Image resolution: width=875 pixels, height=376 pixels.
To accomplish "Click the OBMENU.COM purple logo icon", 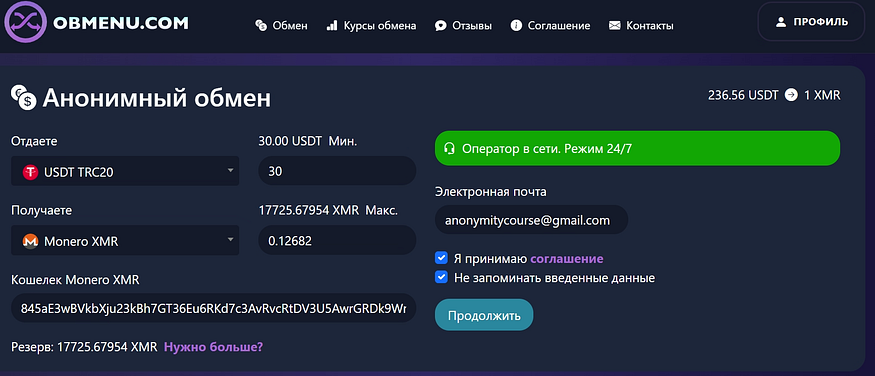I will tap(26, 23).
